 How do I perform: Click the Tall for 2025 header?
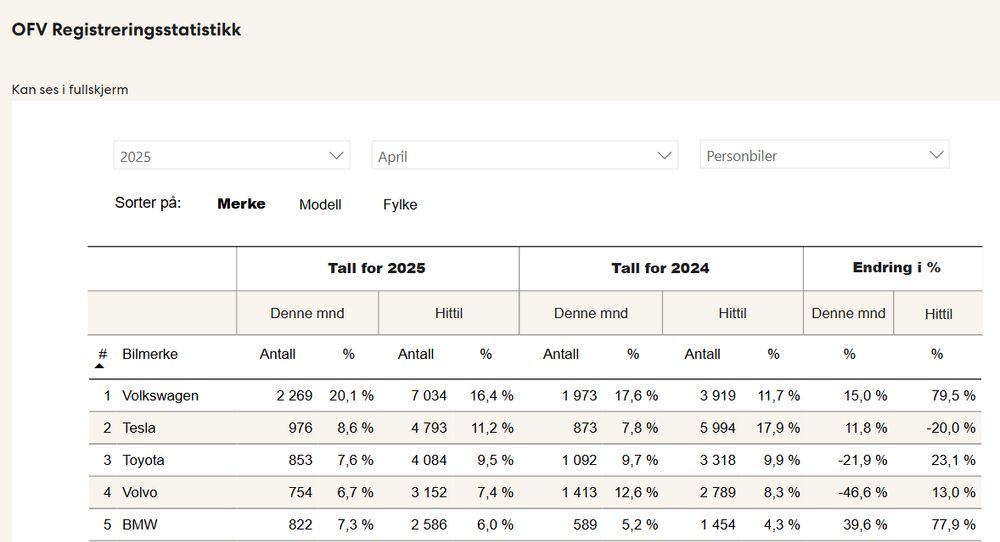[376, 268]
